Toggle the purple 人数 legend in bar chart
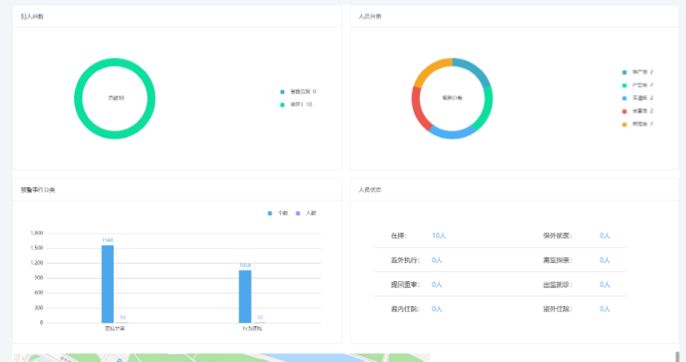The image size is (686, 362). tap(306, 213)
